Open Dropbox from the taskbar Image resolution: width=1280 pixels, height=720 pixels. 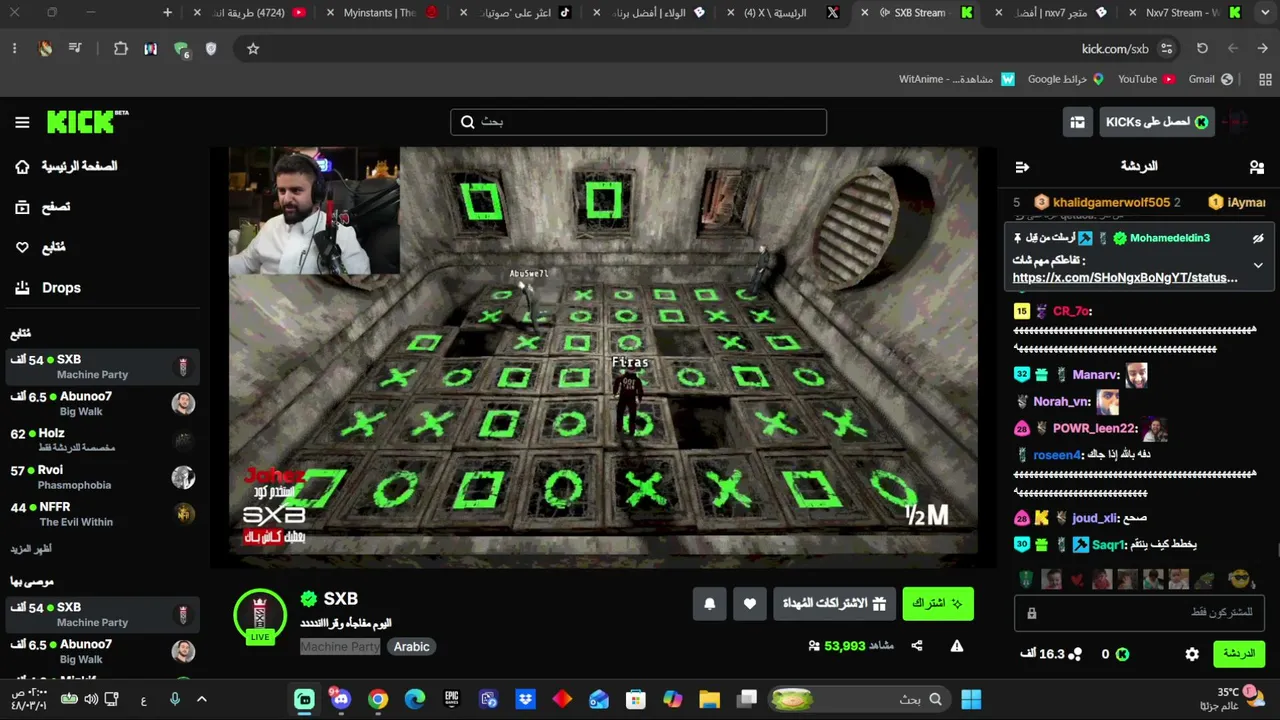click(x=525, y=699)
